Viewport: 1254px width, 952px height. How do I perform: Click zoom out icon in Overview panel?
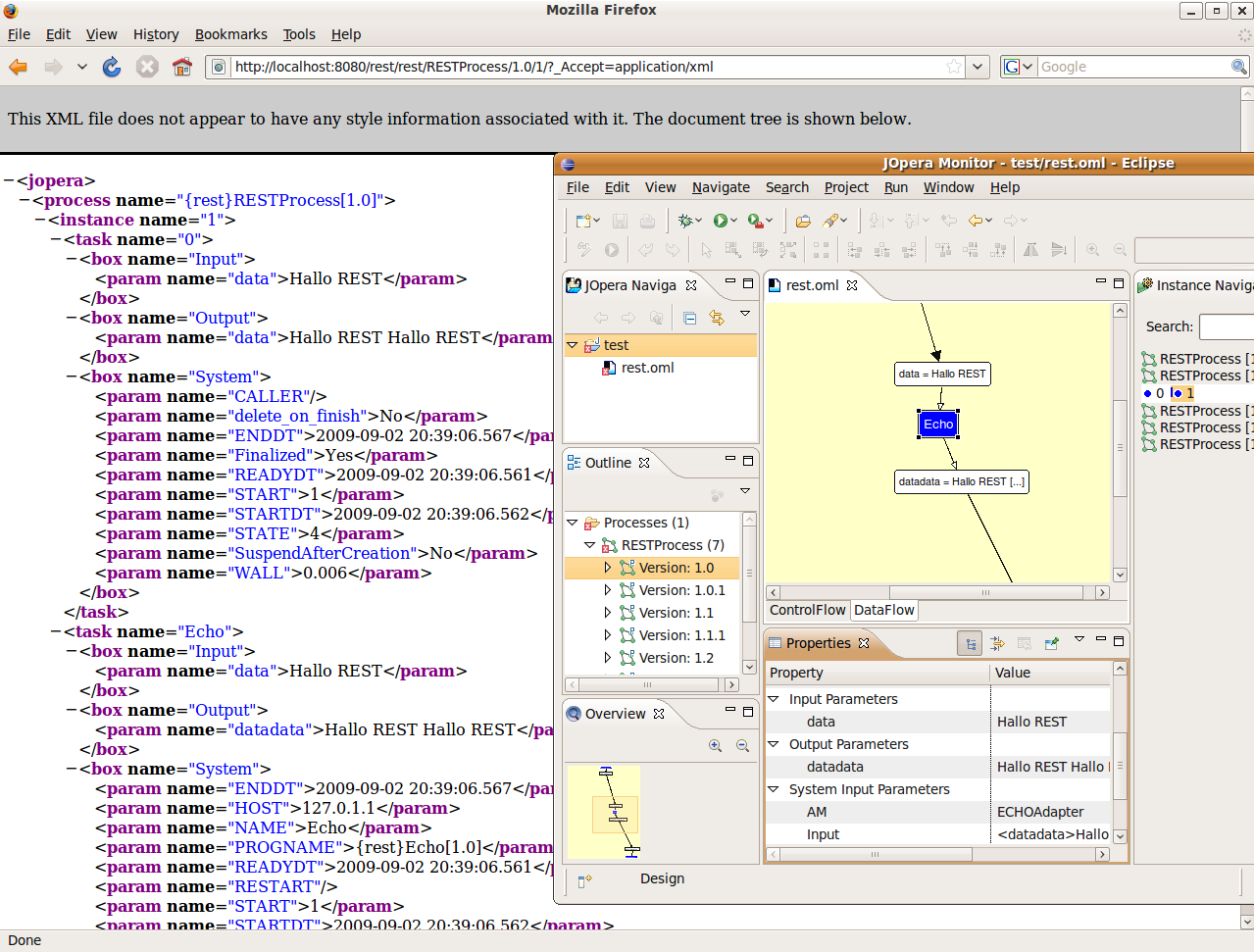tap(743, 746)
